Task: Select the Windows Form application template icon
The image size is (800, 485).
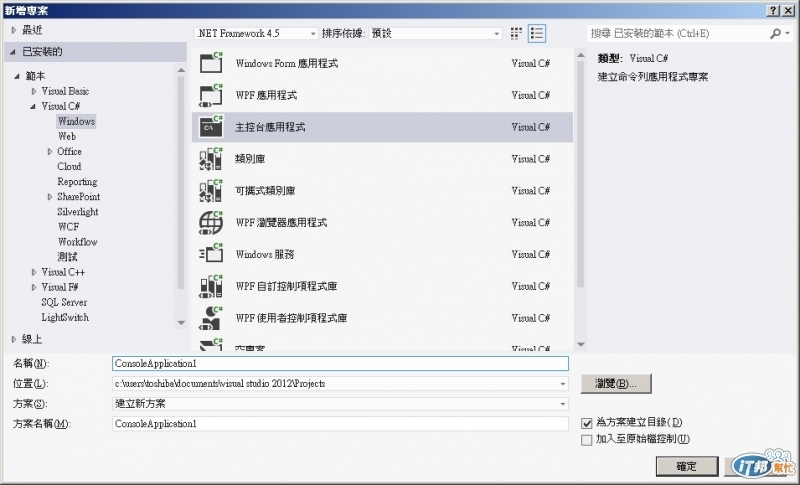Action: click(x=211, y=63)
